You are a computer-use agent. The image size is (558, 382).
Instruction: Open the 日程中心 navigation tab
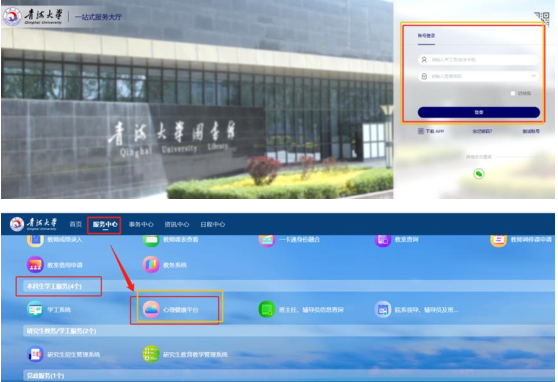point(212,224)
